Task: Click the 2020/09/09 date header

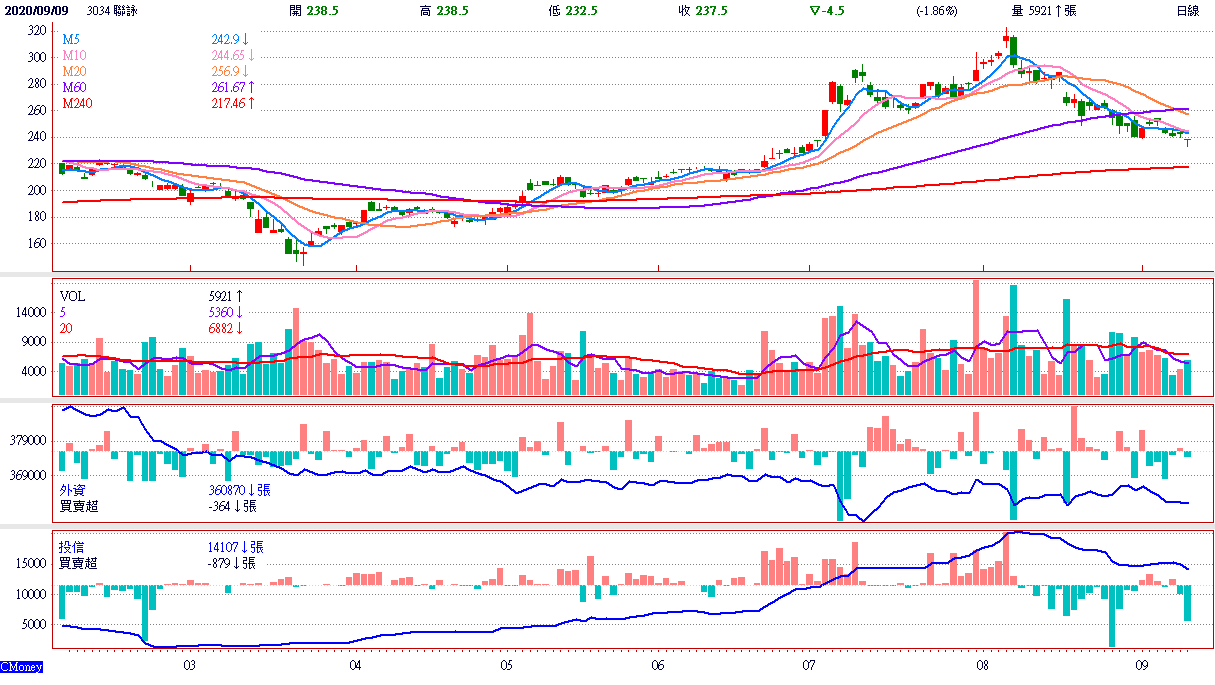Action: pos(35,10)
